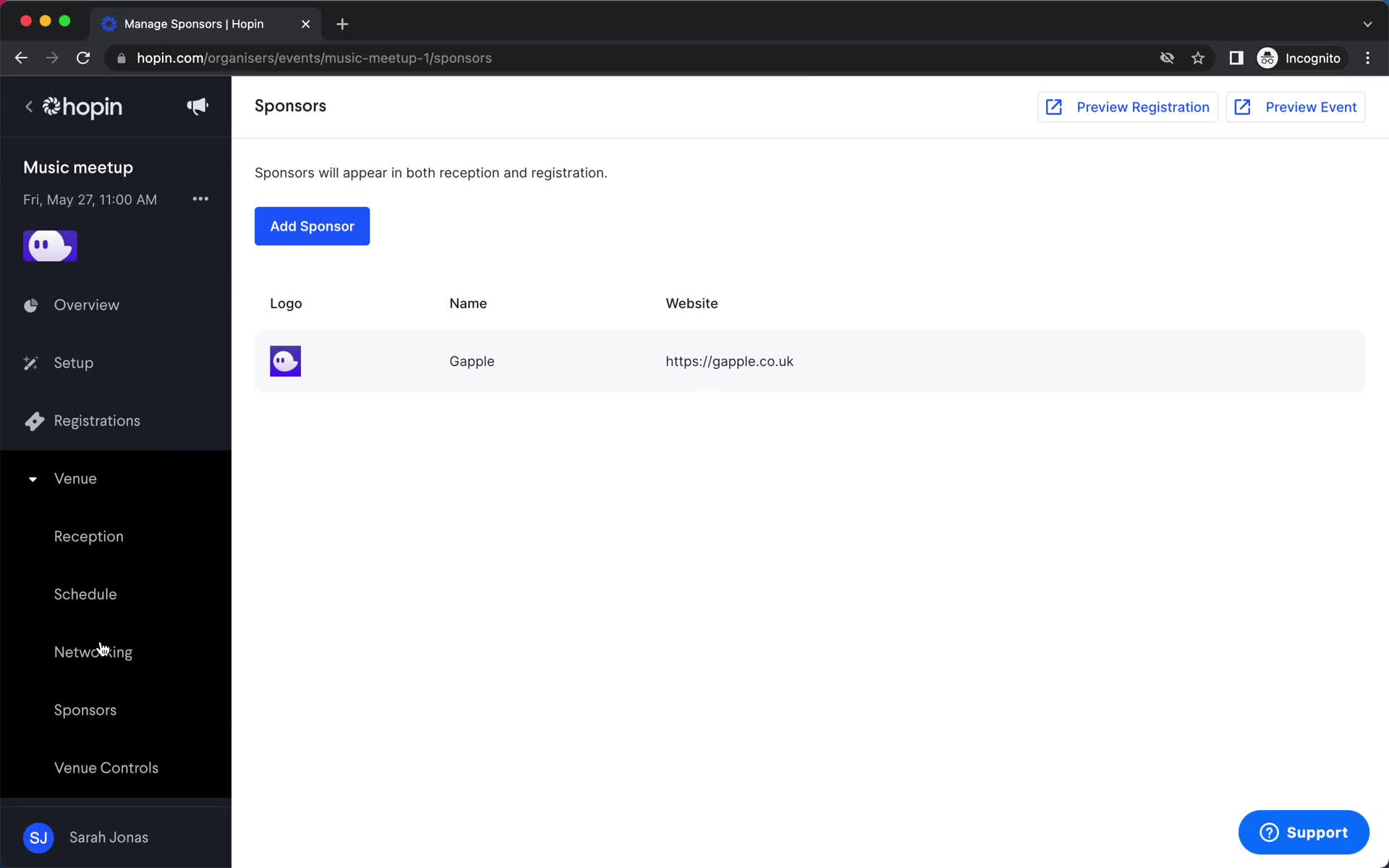Image resolution: width=1389 pixels, height=868 pixels.
Task: Click the Preview Registration button
Action: pos(1127,107)
